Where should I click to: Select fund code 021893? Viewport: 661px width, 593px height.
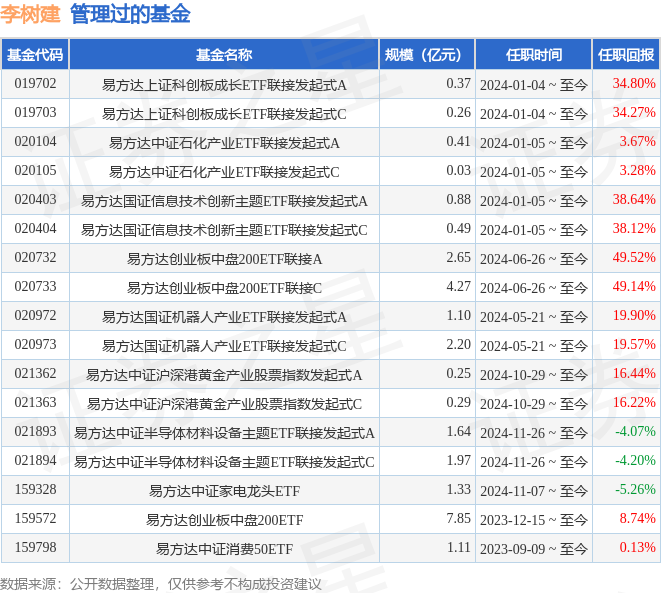click(x=35, y=432)
